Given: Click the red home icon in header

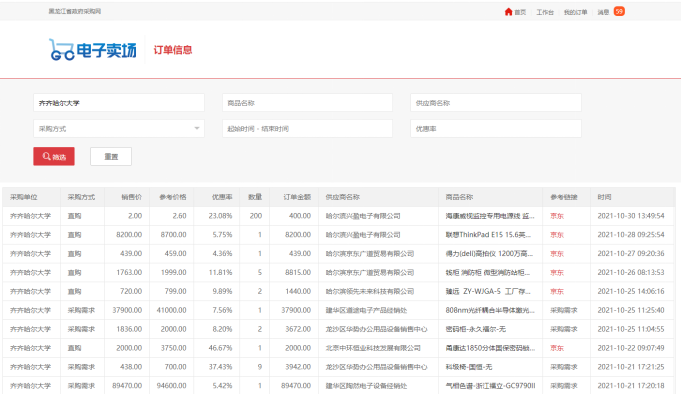Looking at the screenshot, I should [508, 12].
